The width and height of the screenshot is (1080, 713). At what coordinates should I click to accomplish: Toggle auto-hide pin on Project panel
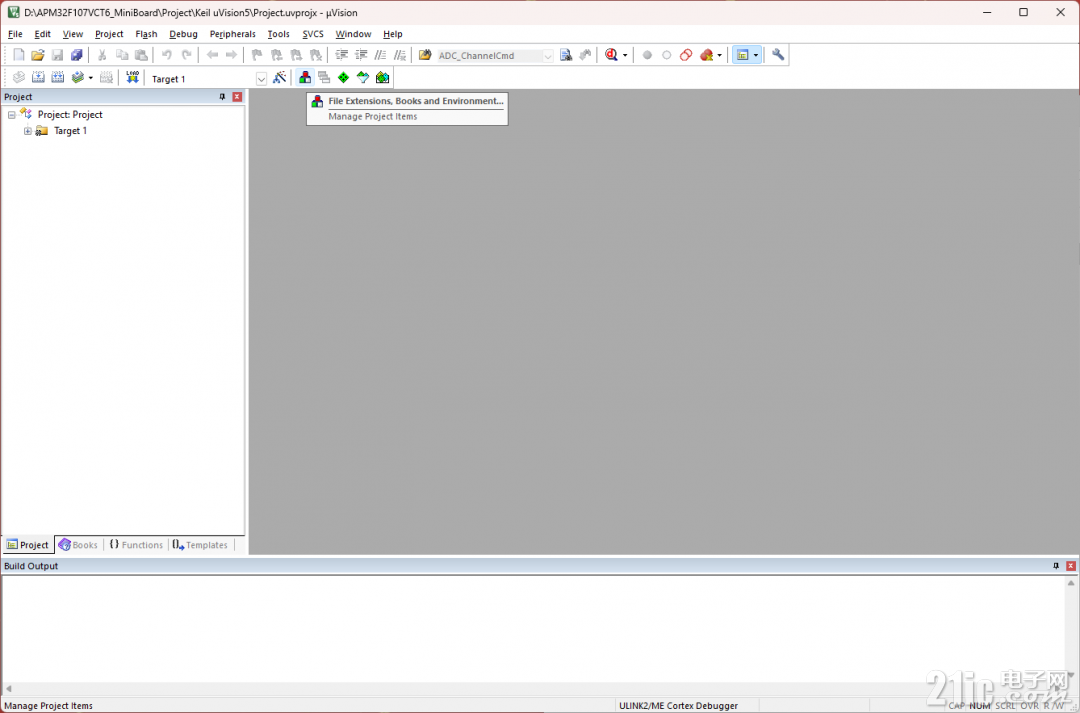point(222,97)
